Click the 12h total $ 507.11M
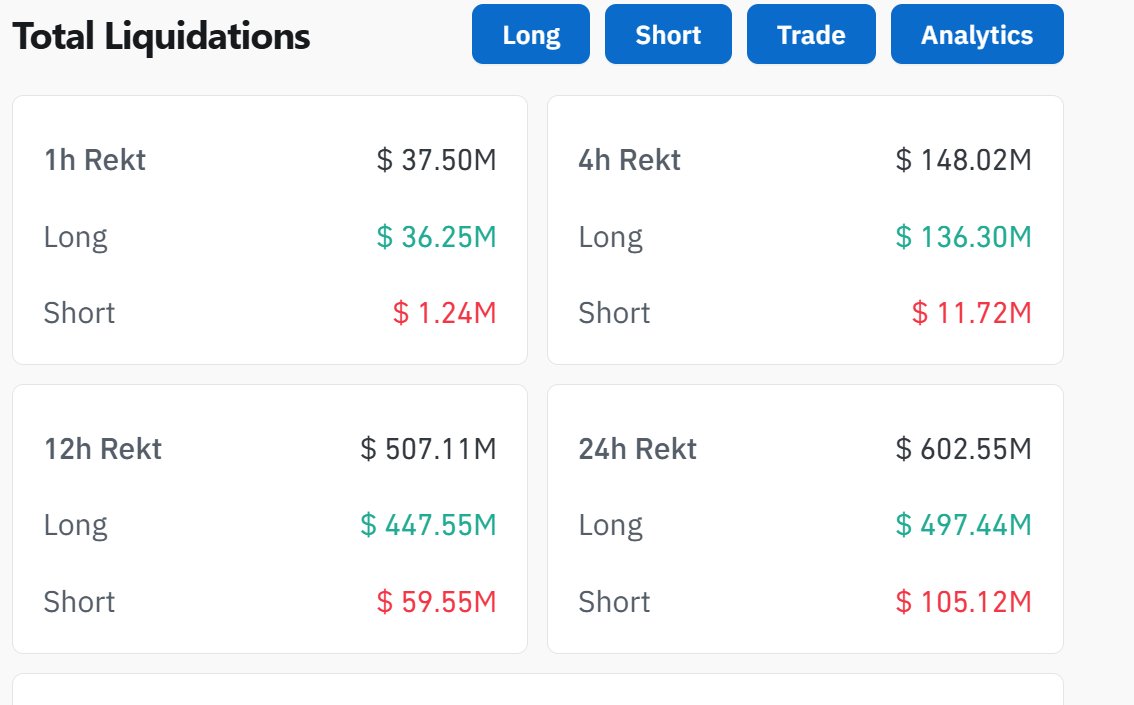 point(428,449)
